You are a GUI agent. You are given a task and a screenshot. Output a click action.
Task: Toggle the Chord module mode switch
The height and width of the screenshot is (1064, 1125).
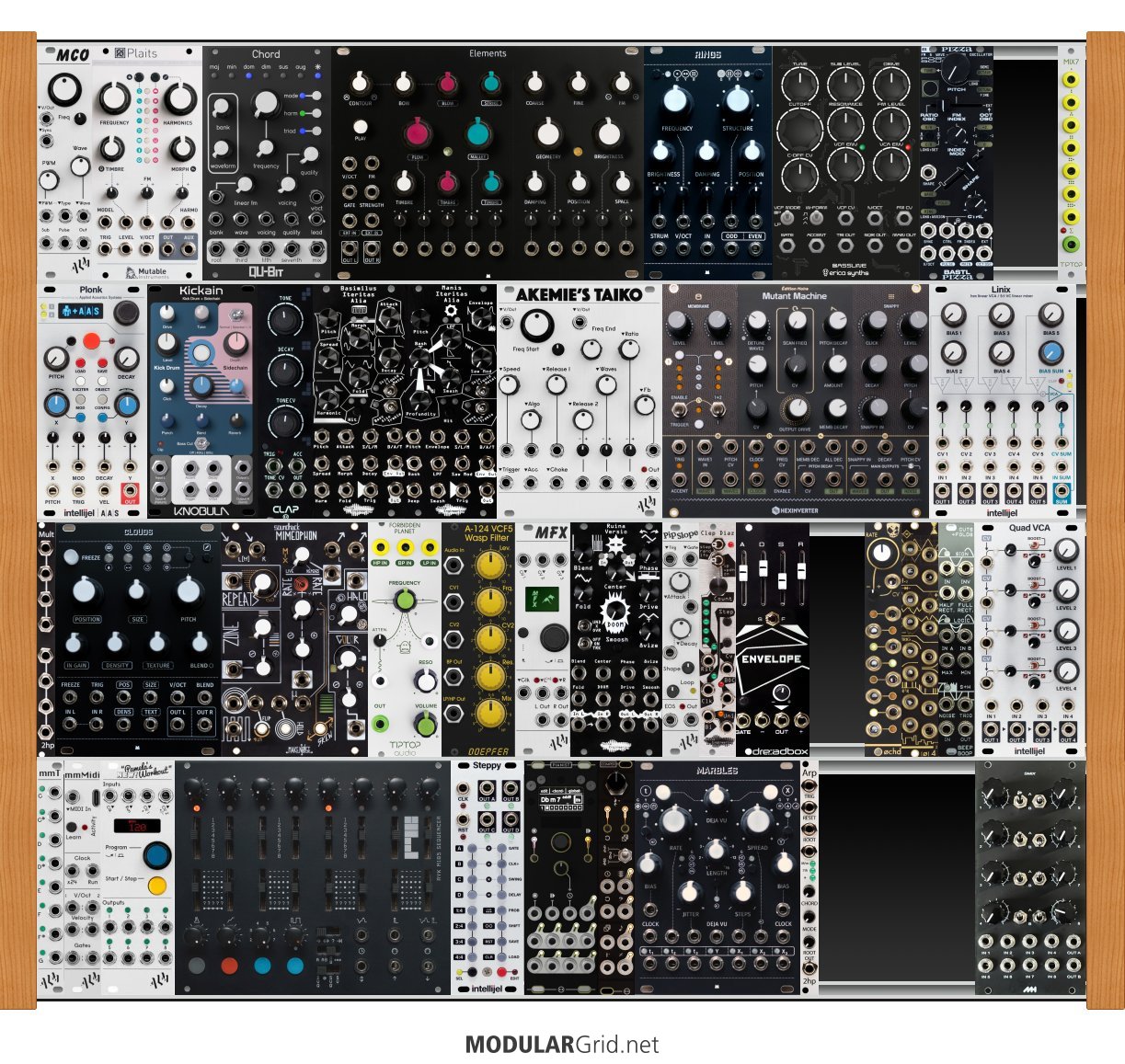point(315,96)
